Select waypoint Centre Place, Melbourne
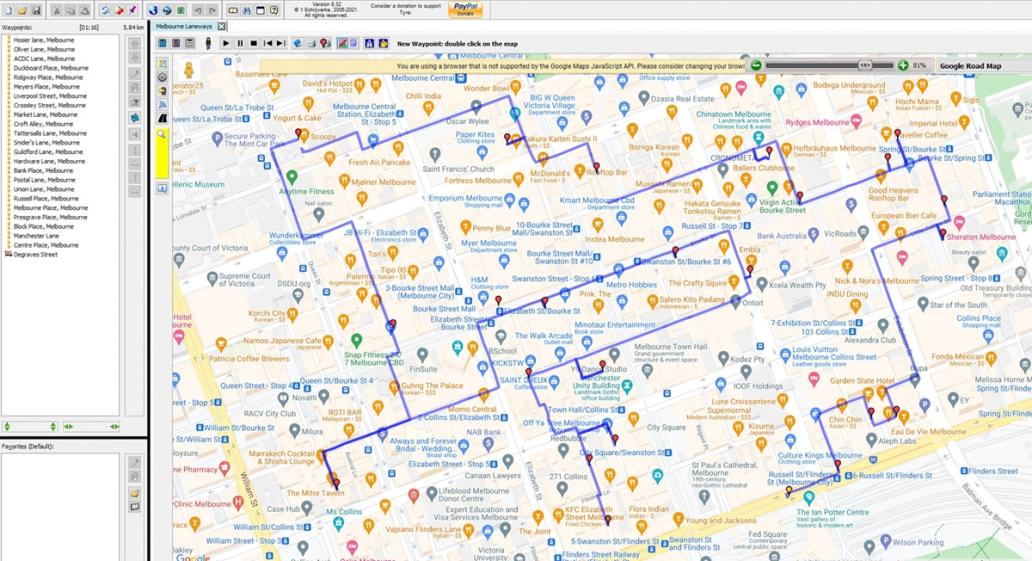Image resolution: width=1032 pixels, height=561 pixels. (45, 245)
